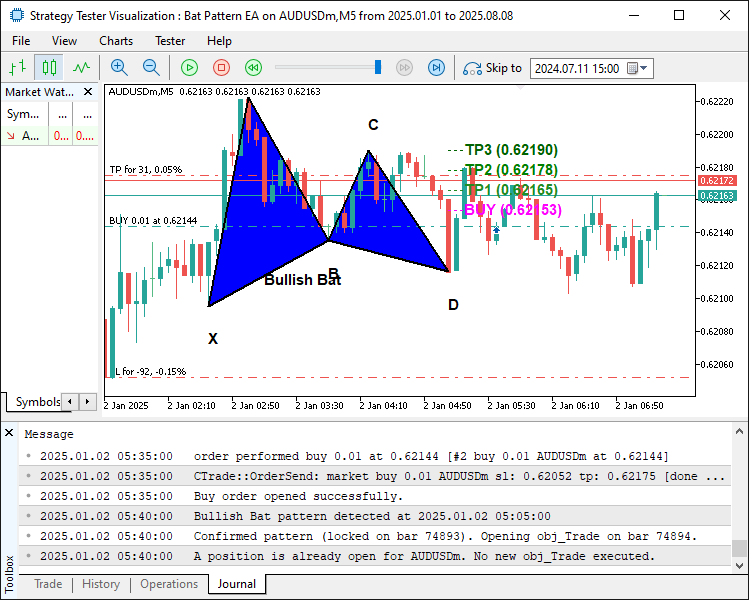Select the AUDUSDm row in Market Watch

click(50, 136)
